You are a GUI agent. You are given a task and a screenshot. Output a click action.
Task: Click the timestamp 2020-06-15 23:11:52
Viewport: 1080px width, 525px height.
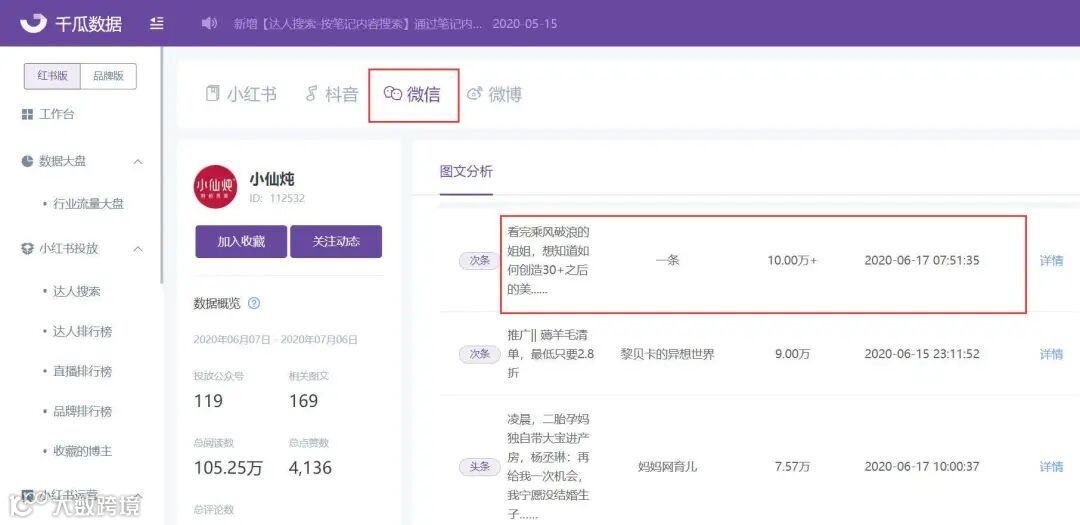pos(922,354)
